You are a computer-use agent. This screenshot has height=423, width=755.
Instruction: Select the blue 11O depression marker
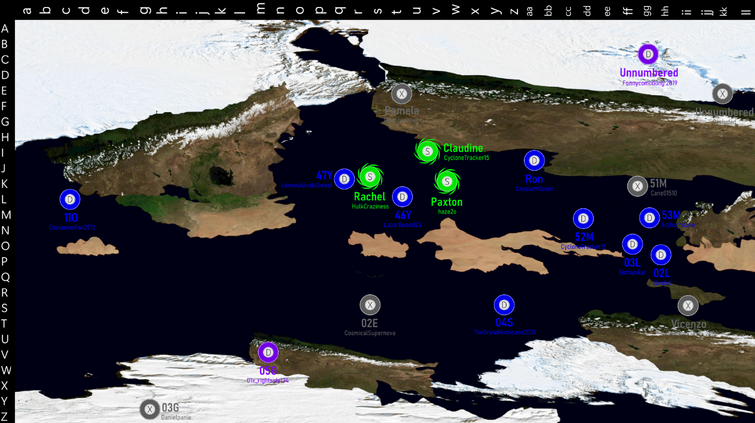tap(70, 199)
